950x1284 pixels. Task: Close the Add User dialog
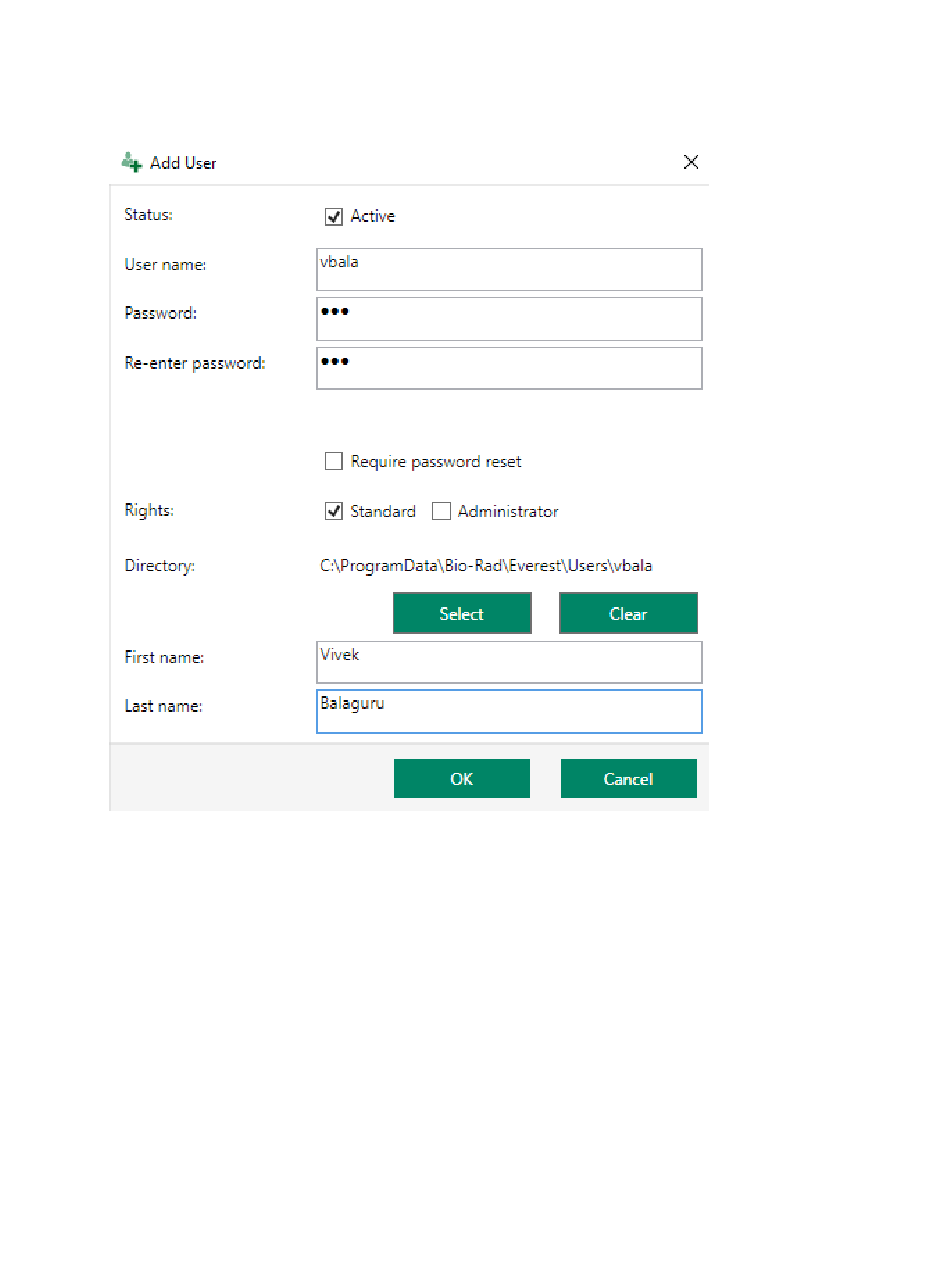pyautogui.click(x=691, y=162)
